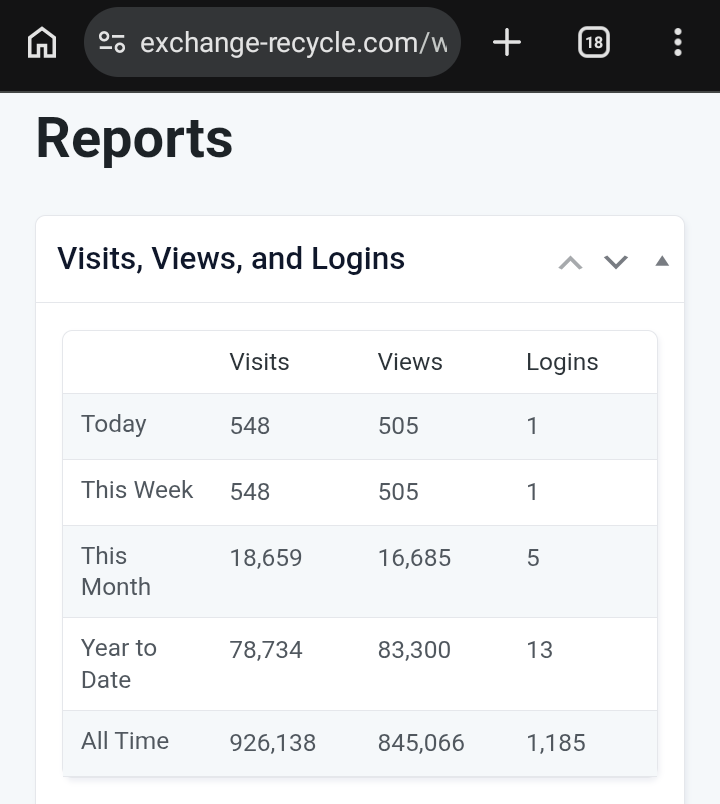The width and height of the screenshot is (720, 804).
Task: Open the tab switcher showing 18 tabs
Action: coord(593,42)
